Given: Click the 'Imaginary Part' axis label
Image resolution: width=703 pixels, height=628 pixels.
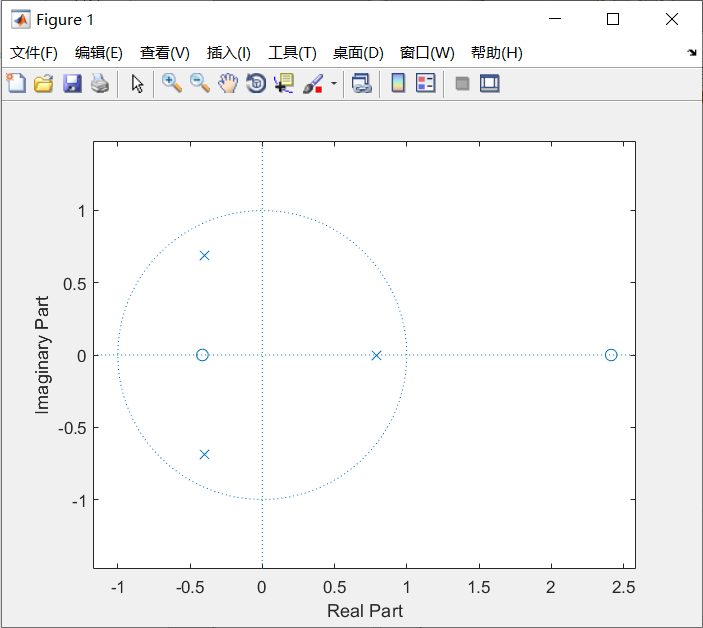Looking at the screenshot, I should (x=42, y=355).
